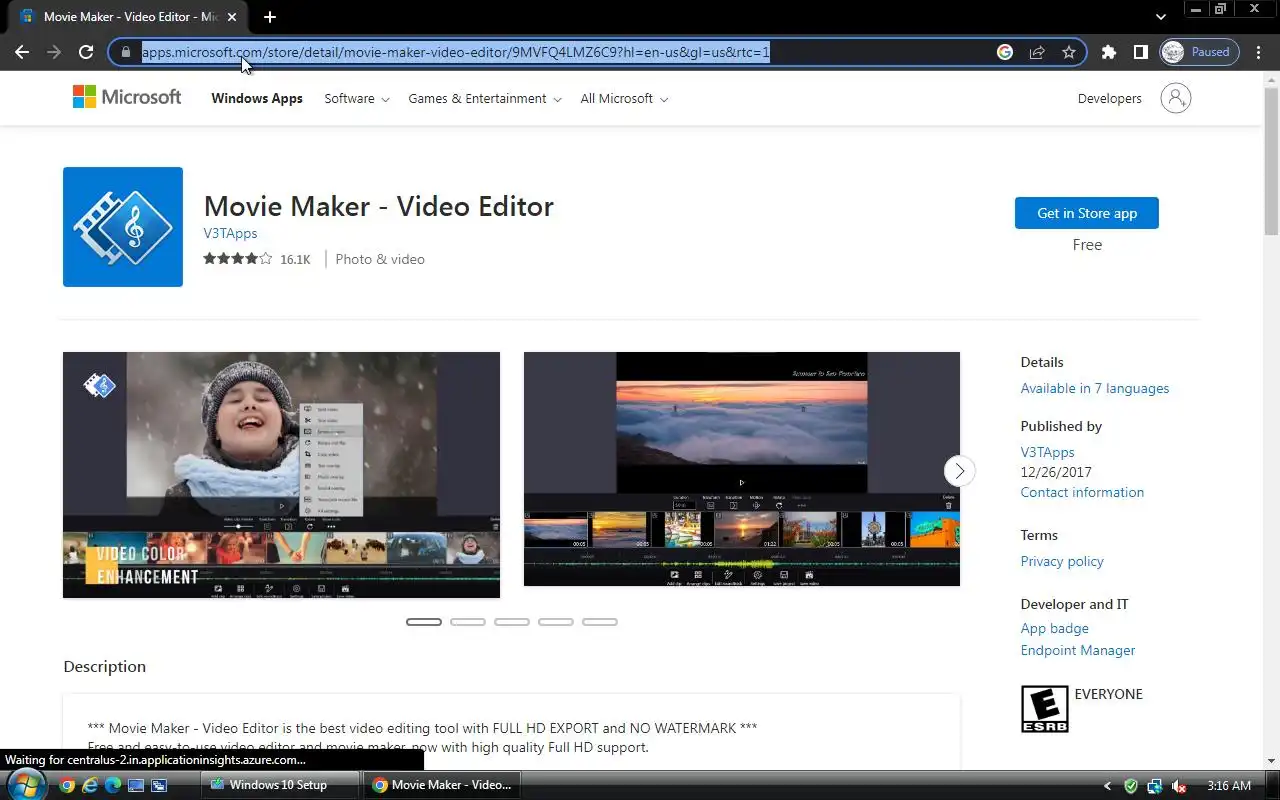Click the Paused profile button
The image size is (1280, 800).
[x=1199, y=52]
